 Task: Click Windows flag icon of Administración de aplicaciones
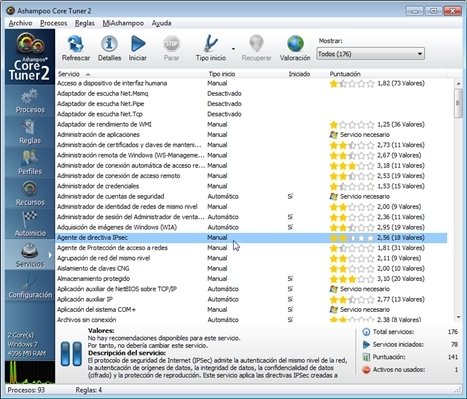pyautogui.click(x=334, y=135)
